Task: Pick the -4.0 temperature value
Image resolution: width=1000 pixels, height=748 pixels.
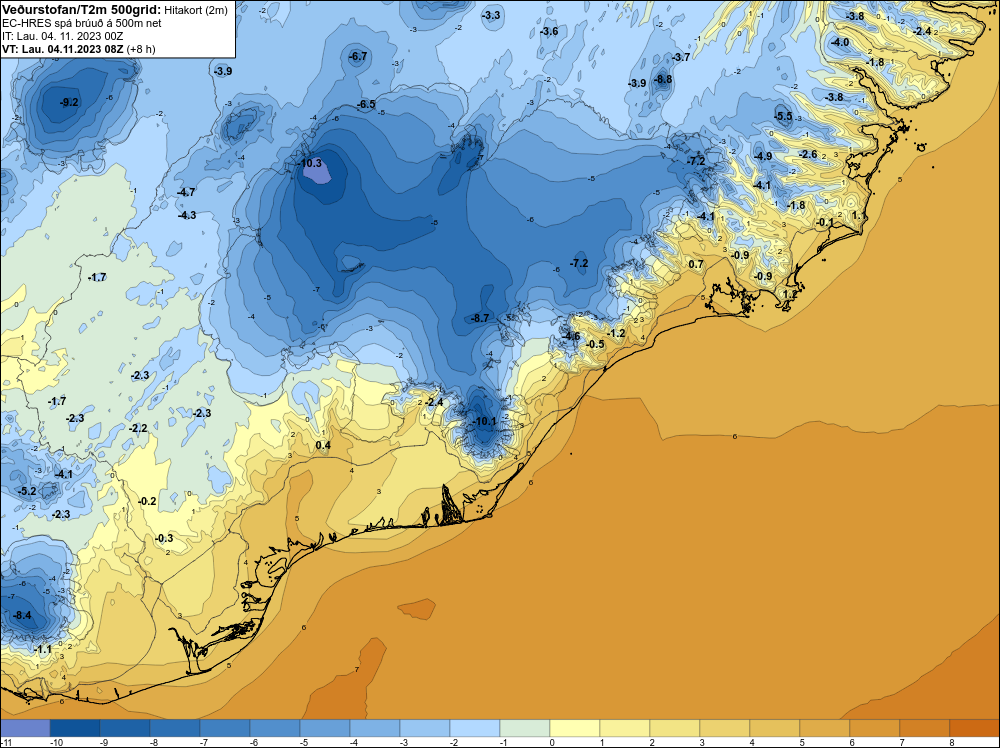Action: tap(840, 42)
